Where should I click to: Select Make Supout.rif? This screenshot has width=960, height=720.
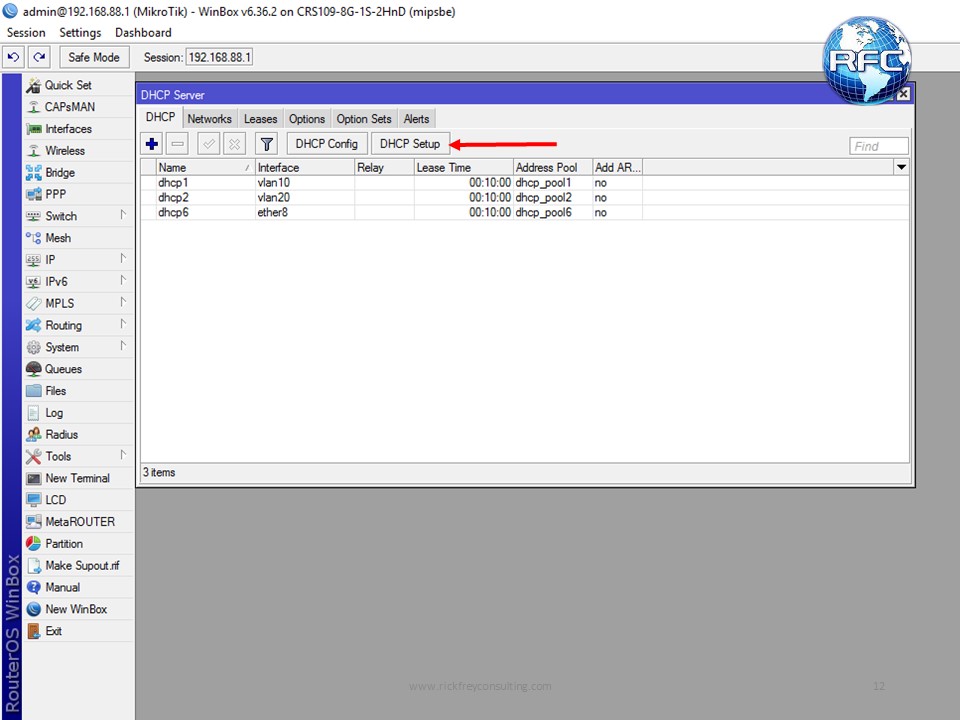tap(78, 565)
